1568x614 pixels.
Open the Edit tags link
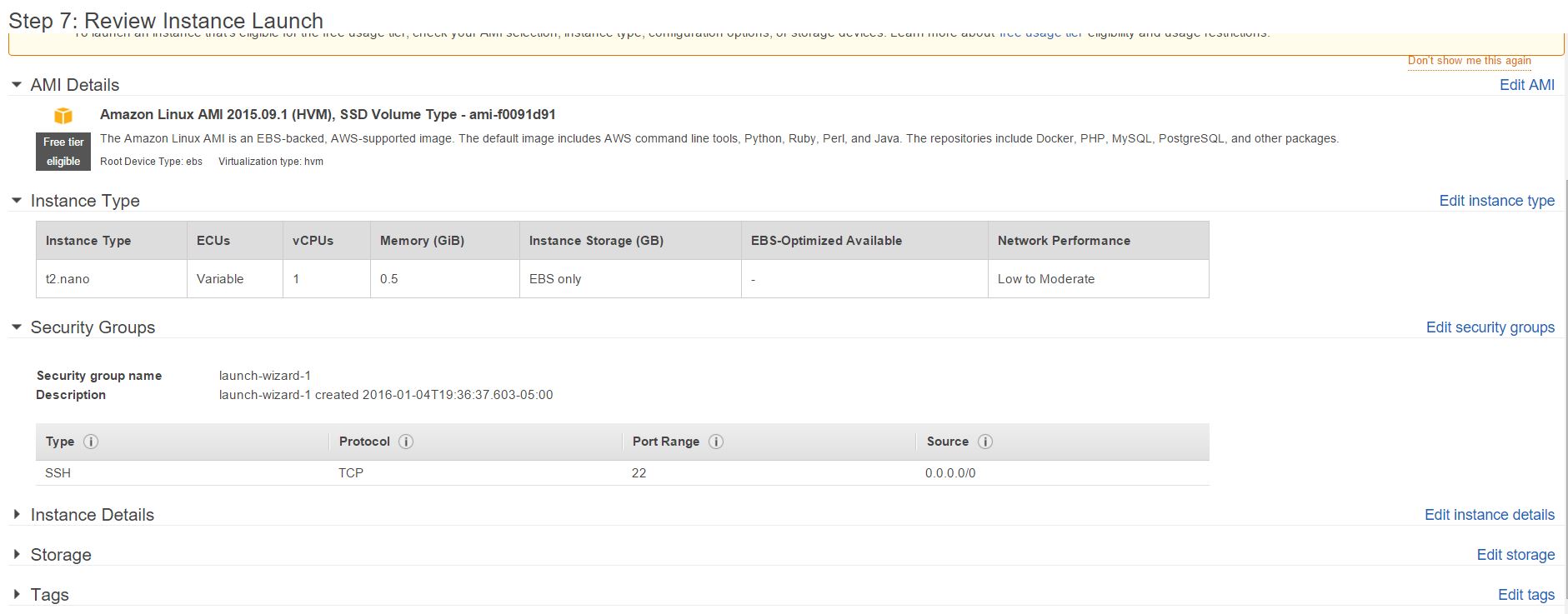(x=1525, y=595)
